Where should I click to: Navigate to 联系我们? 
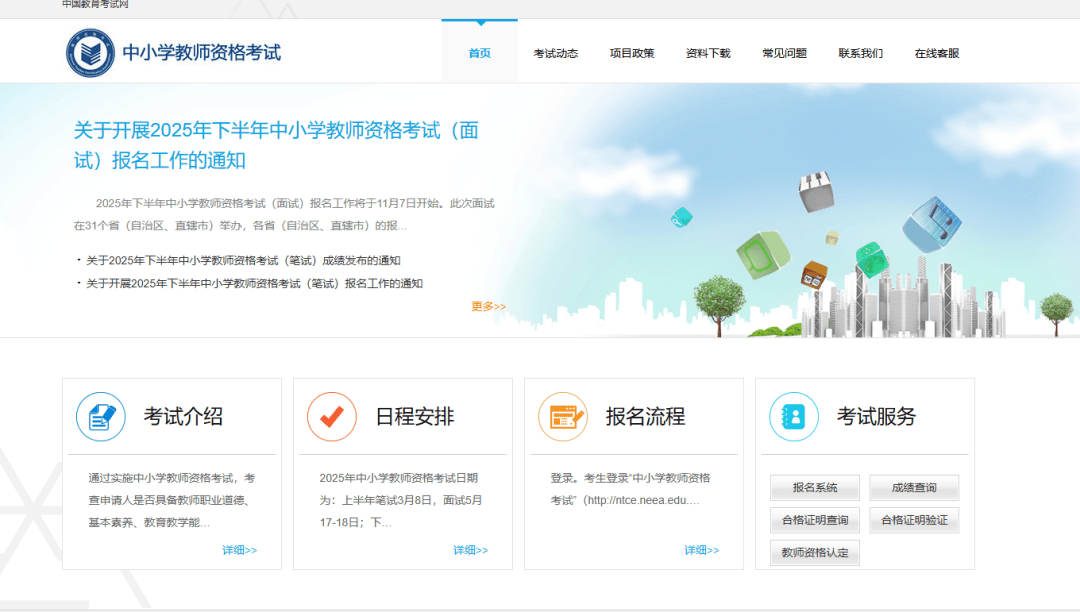click(861, 53)
